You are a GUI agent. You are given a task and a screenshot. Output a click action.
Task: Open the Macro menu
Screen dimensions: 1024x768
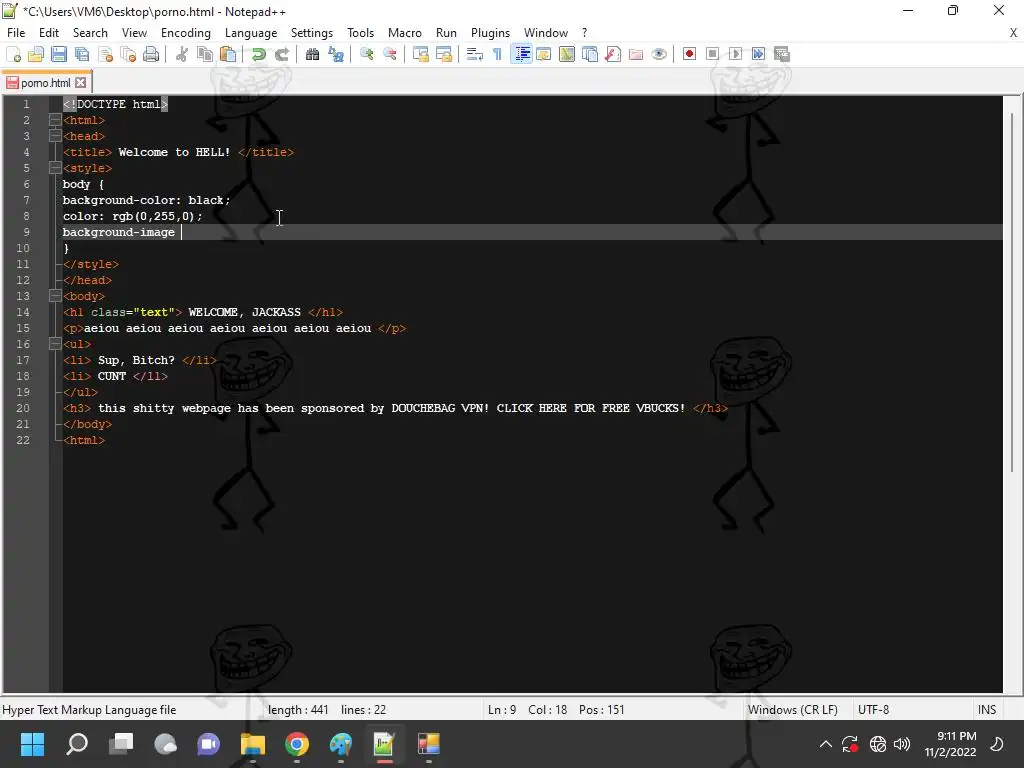coord(405,33)
